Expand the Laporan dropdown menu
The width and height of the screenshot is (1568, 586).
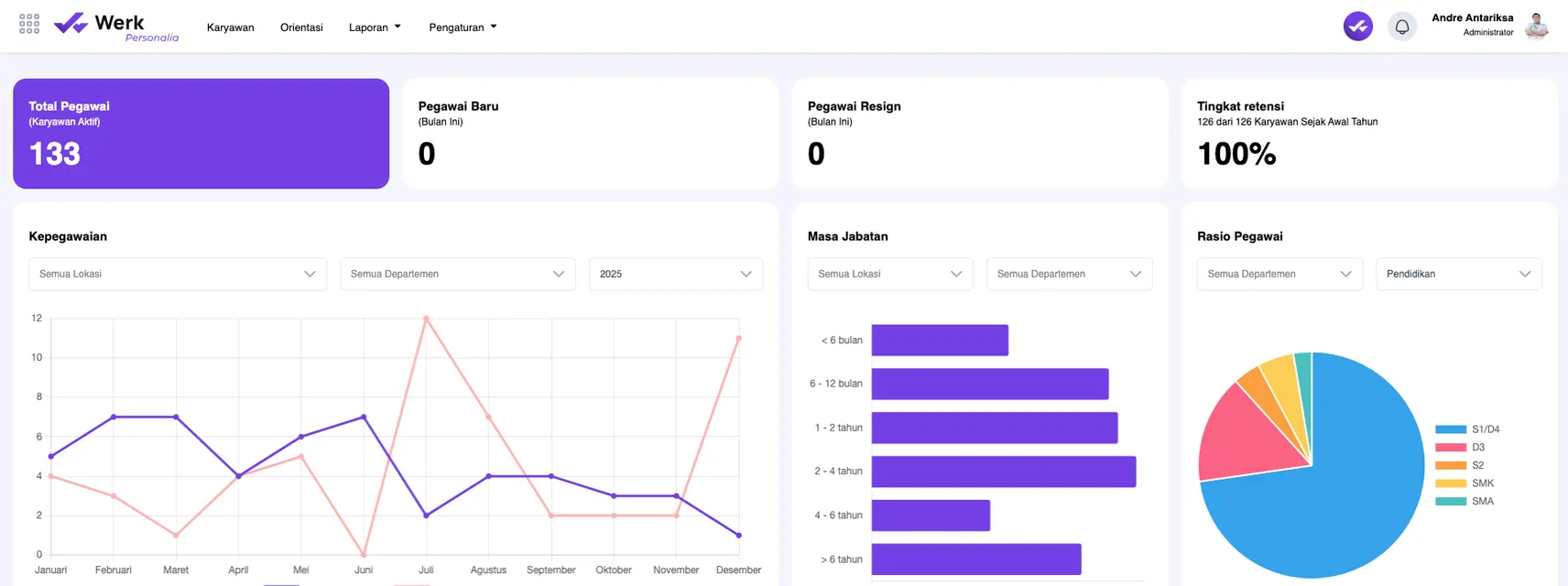pyautogui.click(x=375, y=27)
